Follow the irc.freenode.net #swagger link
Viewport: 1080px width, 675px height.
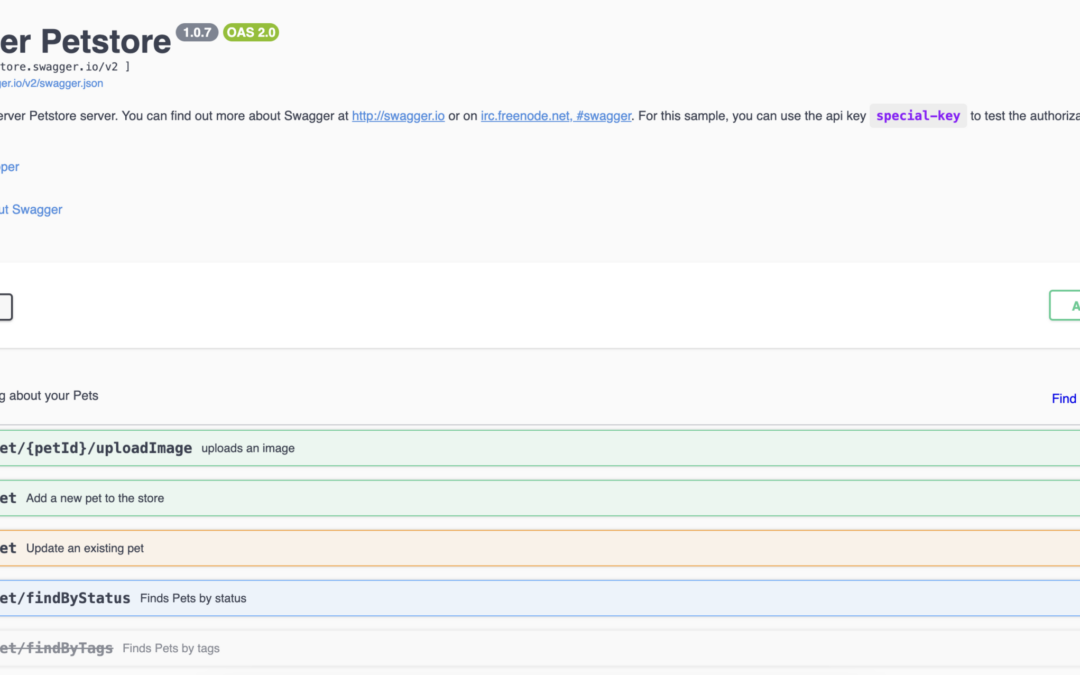point(556,116)
